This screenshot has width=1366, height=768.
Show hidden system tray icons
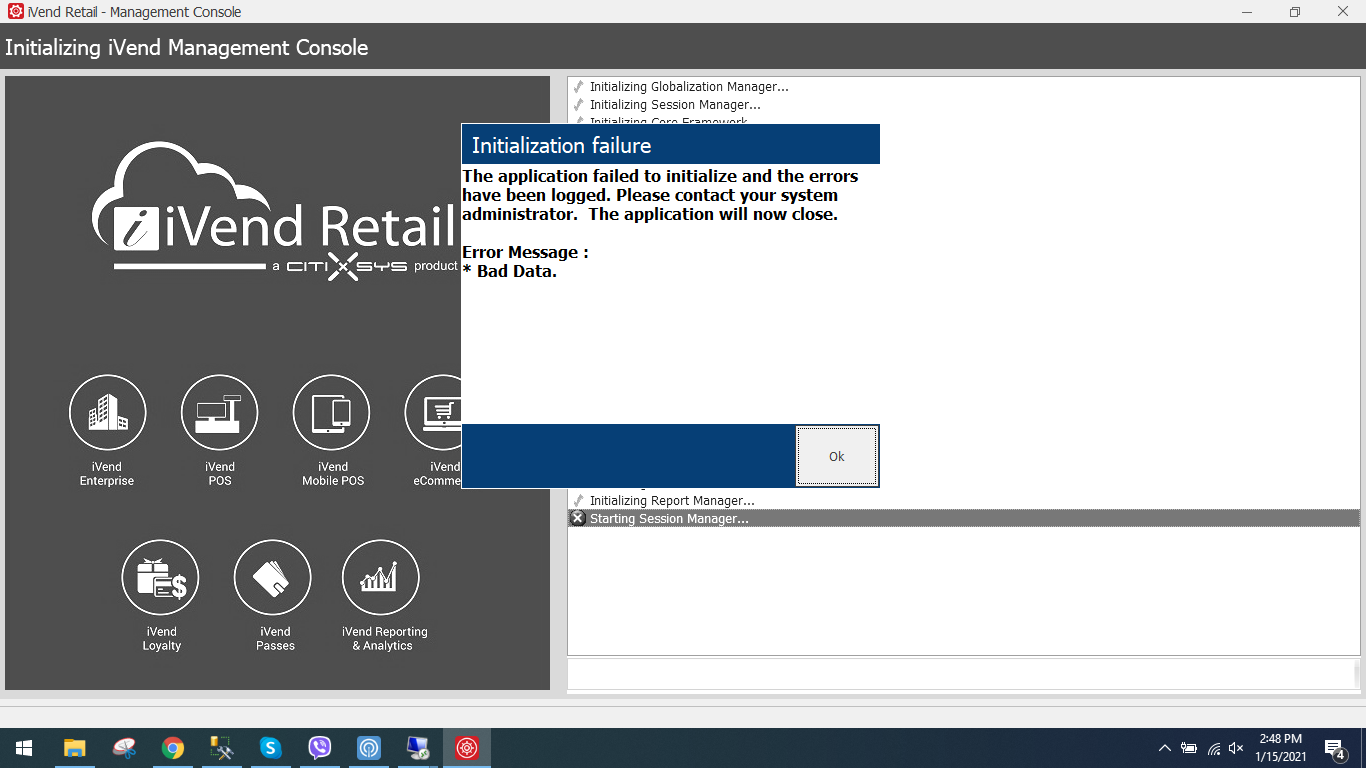[x=1164, y=748]
